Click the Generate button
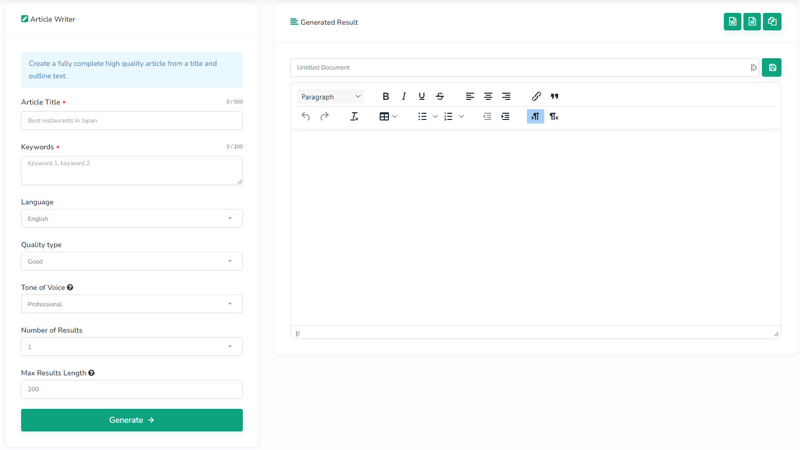Viewport: 800px width, 450px height. tap(132, 420)
